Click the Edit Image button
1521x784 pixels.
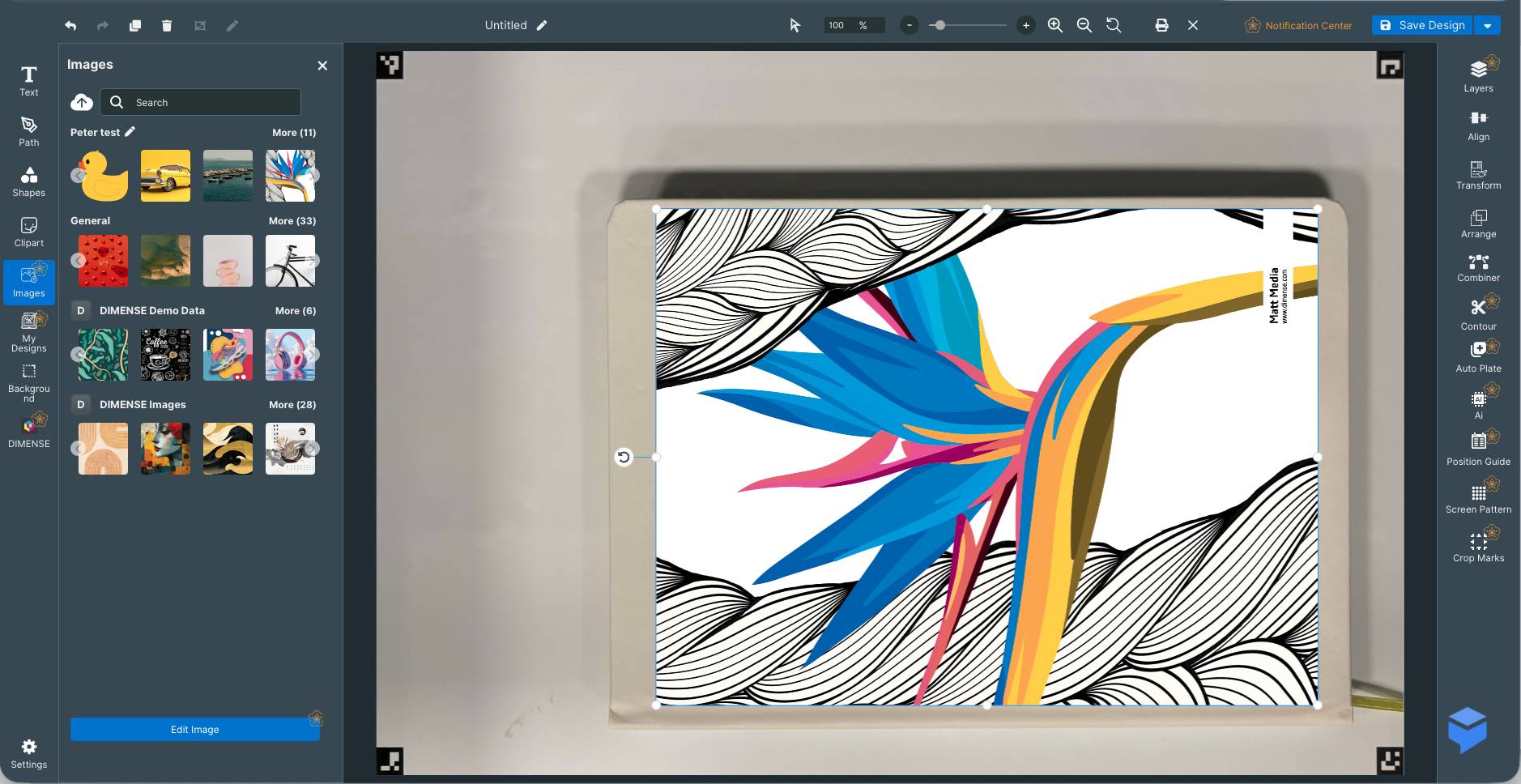[x=195, y=730]
